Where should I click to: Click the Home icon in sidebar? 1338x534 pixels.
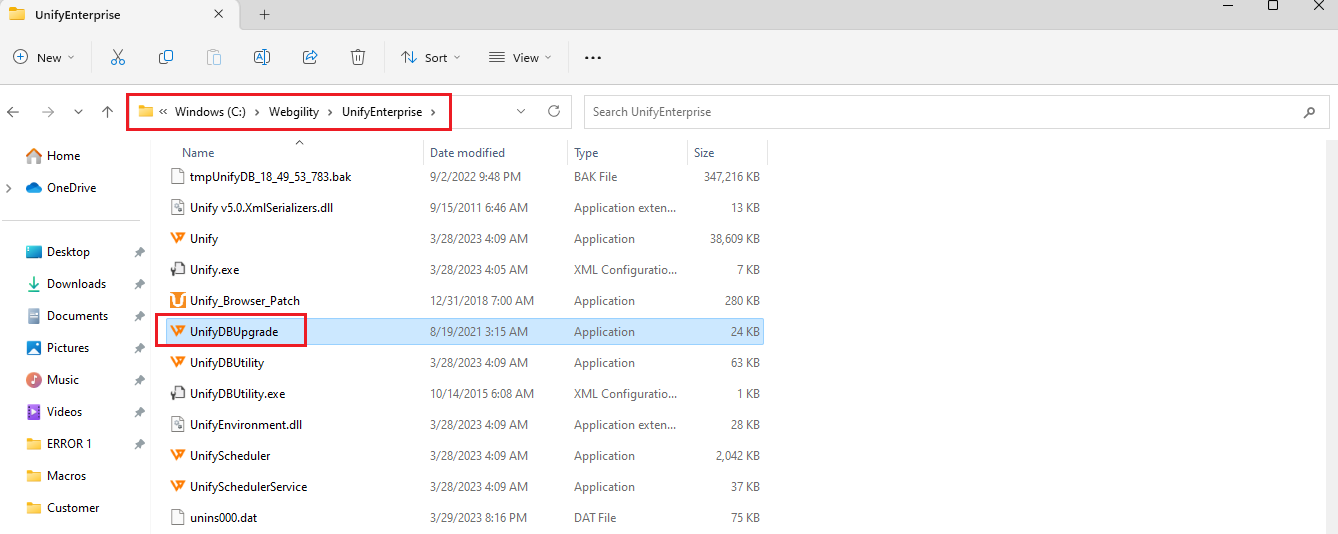[x=34, y=155]
